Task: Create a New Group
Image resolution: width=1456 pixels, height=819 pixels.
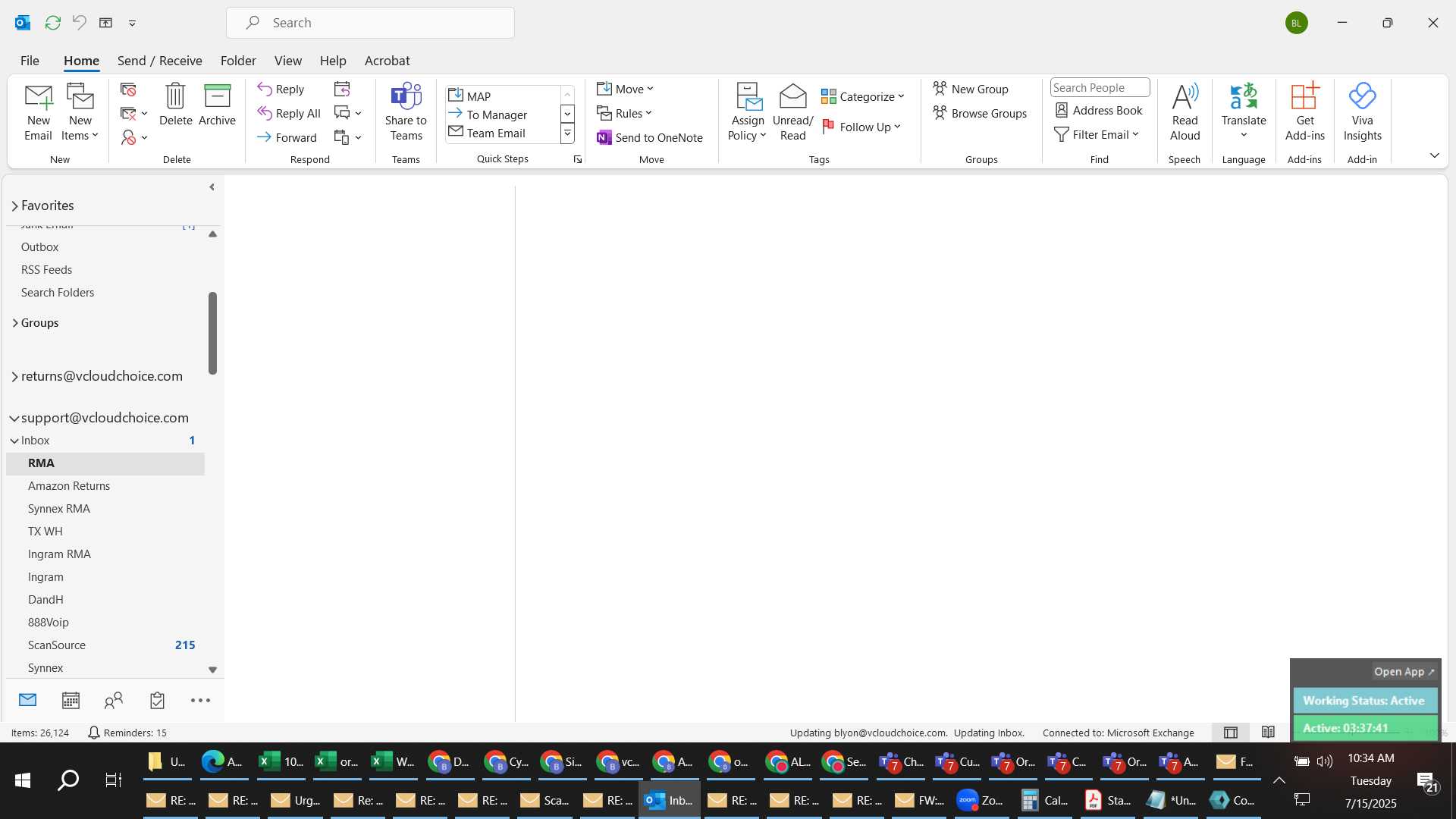Action: [x=971, y=89]
